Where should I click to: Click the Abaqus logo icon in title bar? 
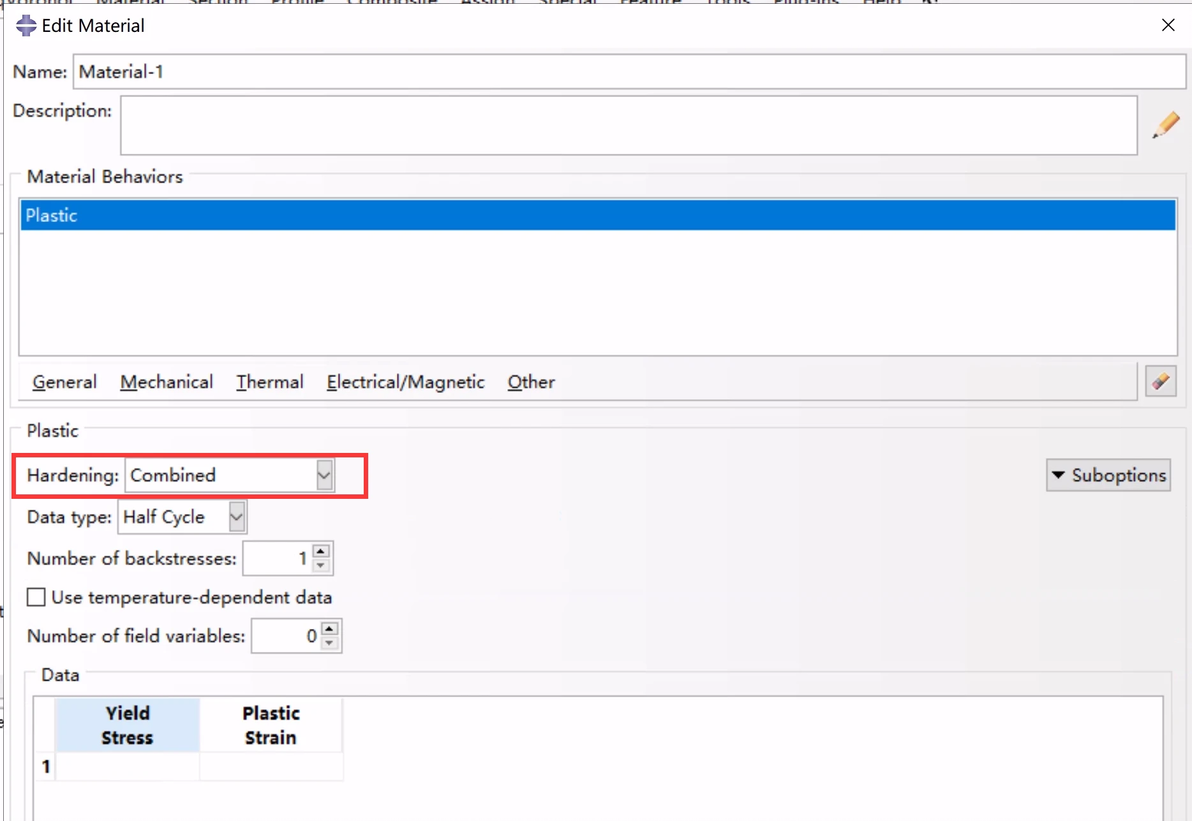(x=26, y=26)
